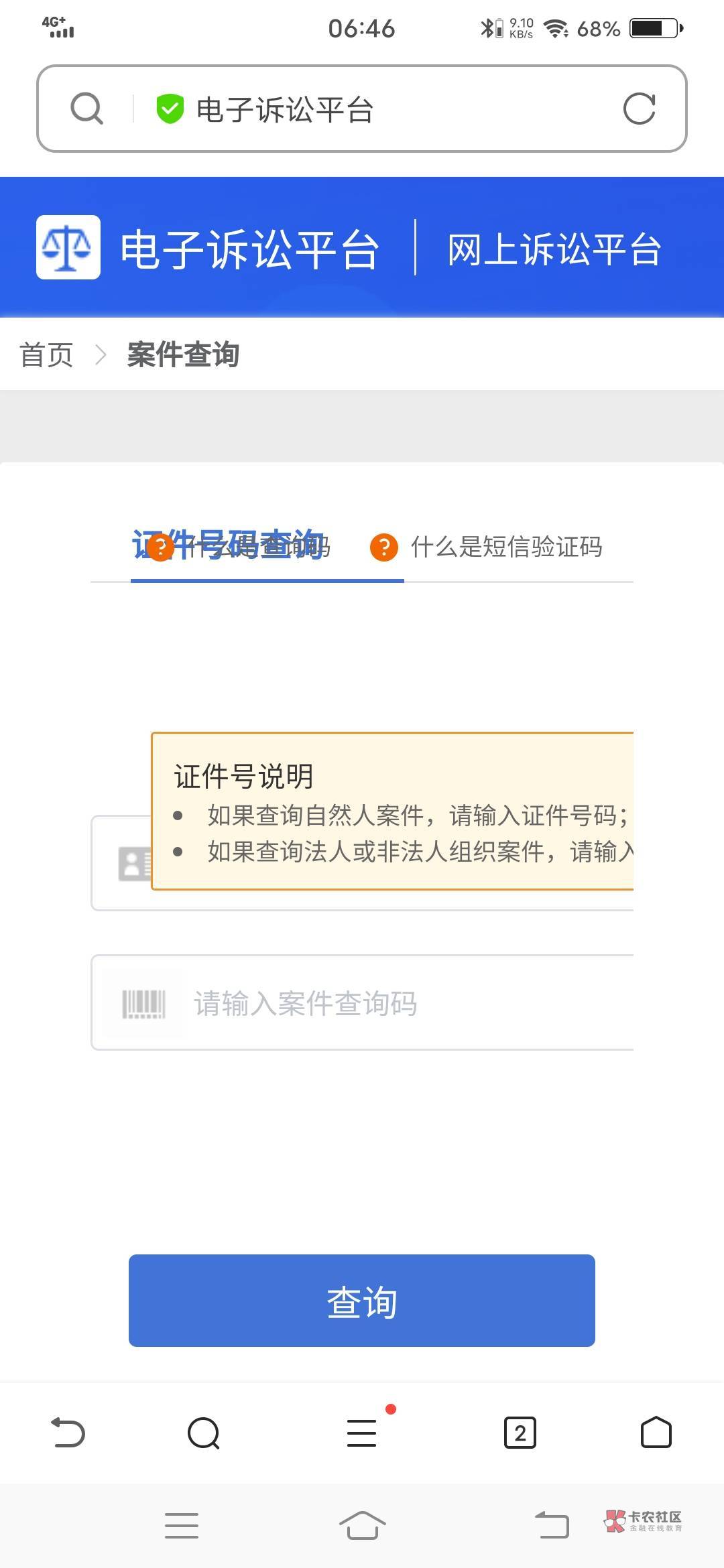Click the 请输入案件查询码 input field
The image size is (724, 1568).
[x=402, y=1003]
